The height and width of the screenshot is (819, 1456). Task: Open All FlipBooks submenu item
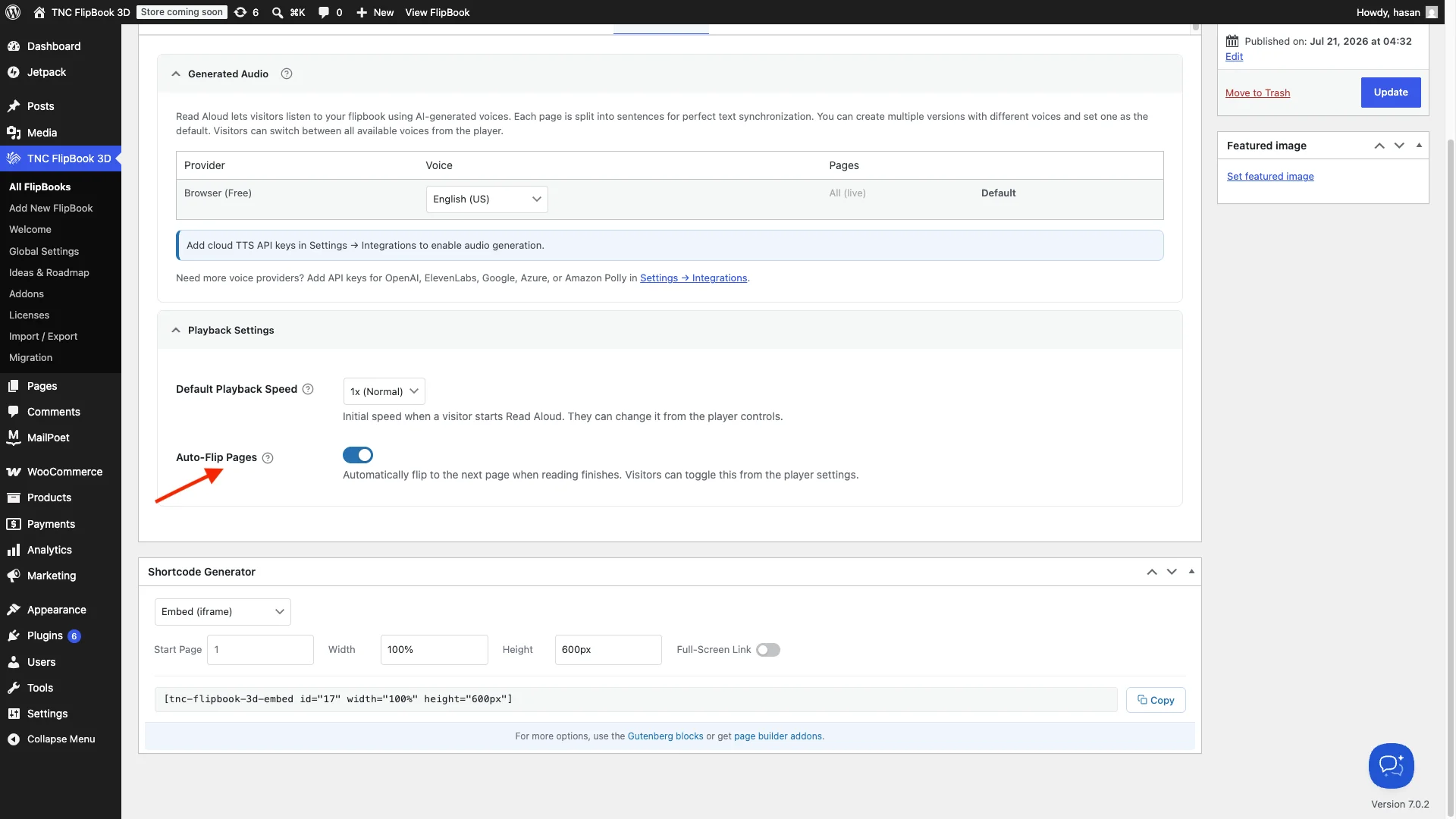pyautogui.click(x=39, y=187)
